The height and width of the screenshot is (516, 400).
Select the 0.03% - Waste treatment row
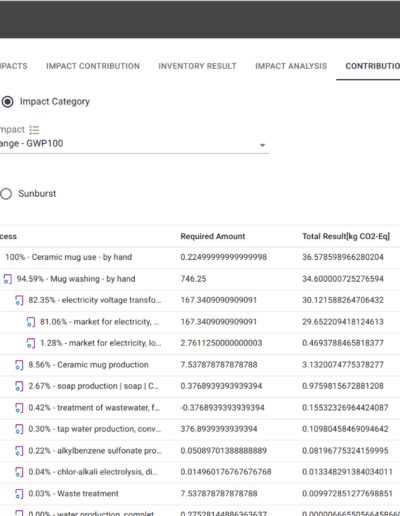click(x=200, y=494)
